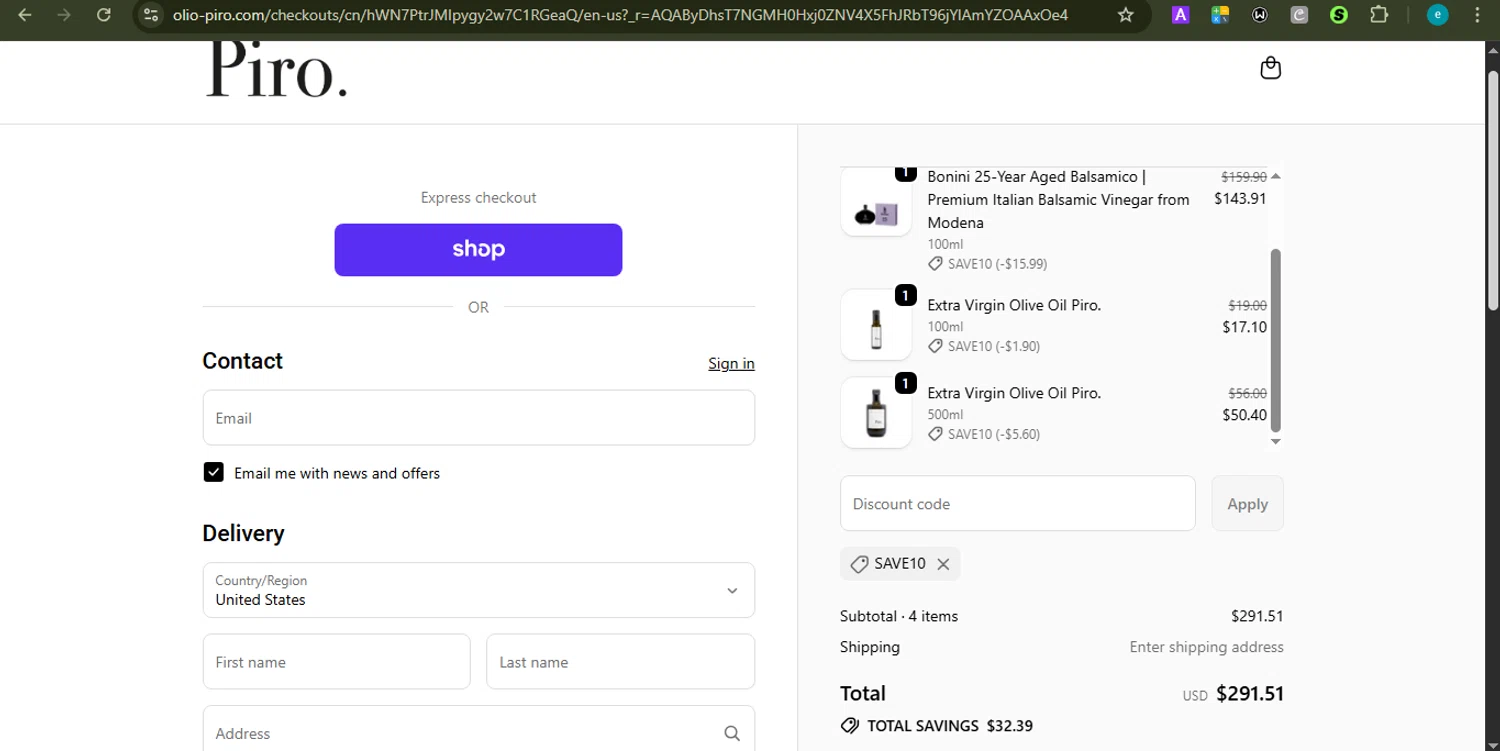Remove the SAVE10 discount code
The height and width of the screenshot is (751, 1500).
[x=943, y=564]
